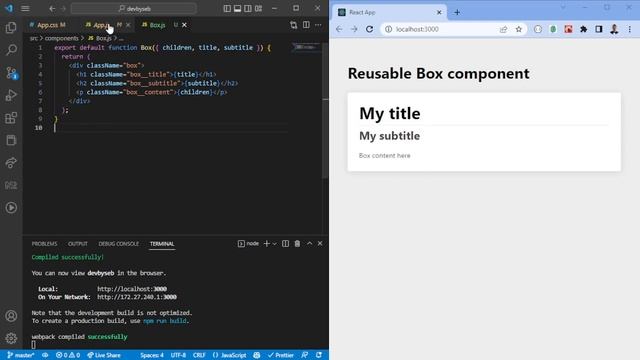Close the terminal panel
Image resolution: width=640 pixels, height=360 pixels.
(x=320, y=244)
